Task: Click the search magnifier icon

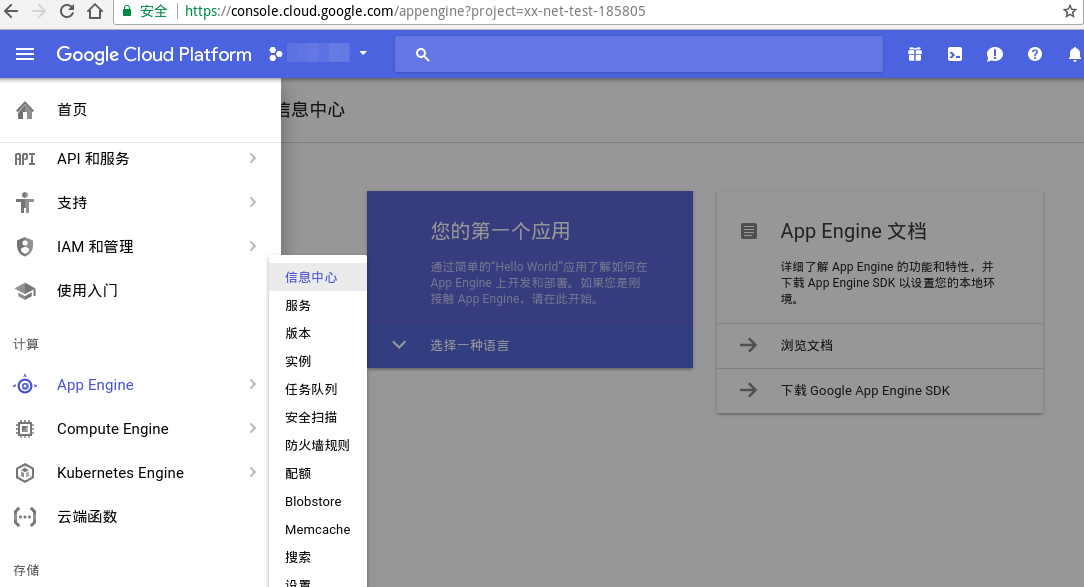Action: [x=422, y=54]
